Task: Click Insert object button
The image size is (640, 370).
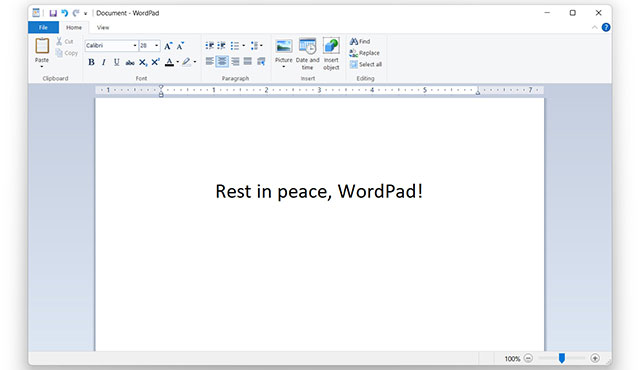Action: click(331, 54)
